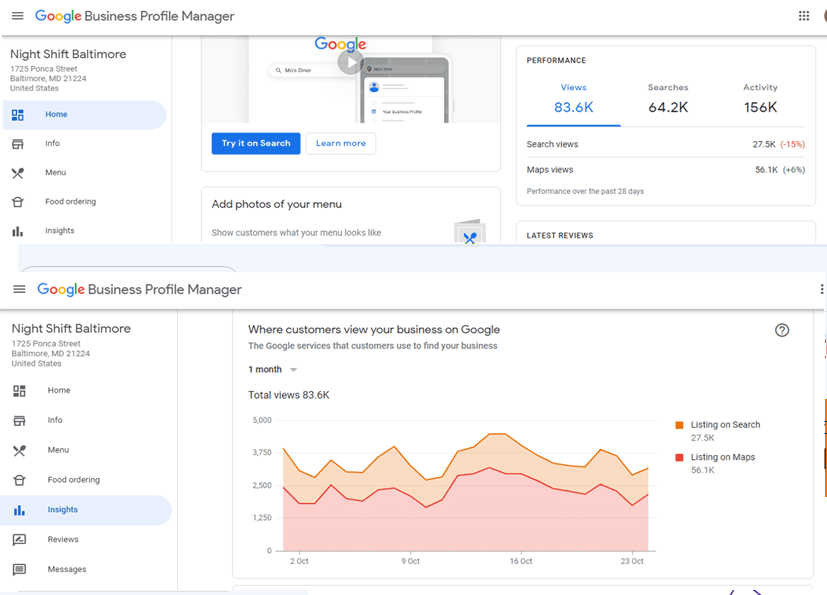Click Home dashboard icon in upper sidebar
Viewport: 827px width, 595px height.
click(18, 114)
